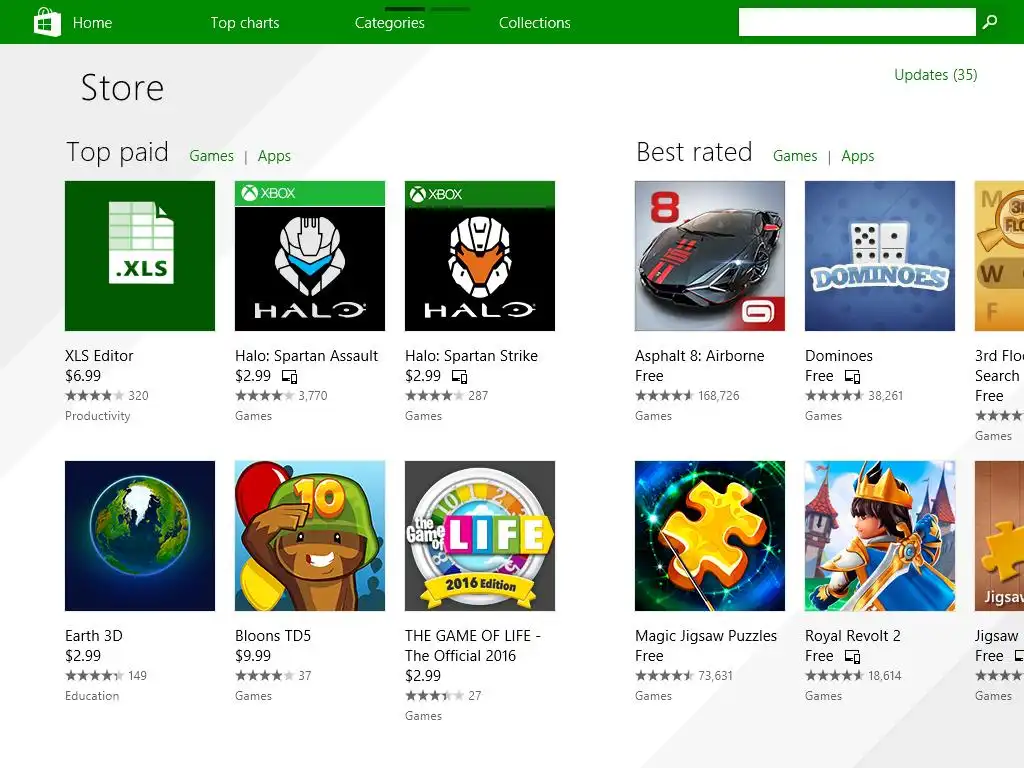1024x768 pixels.
Task: Click the Store page title
Action: coord(122,88)
